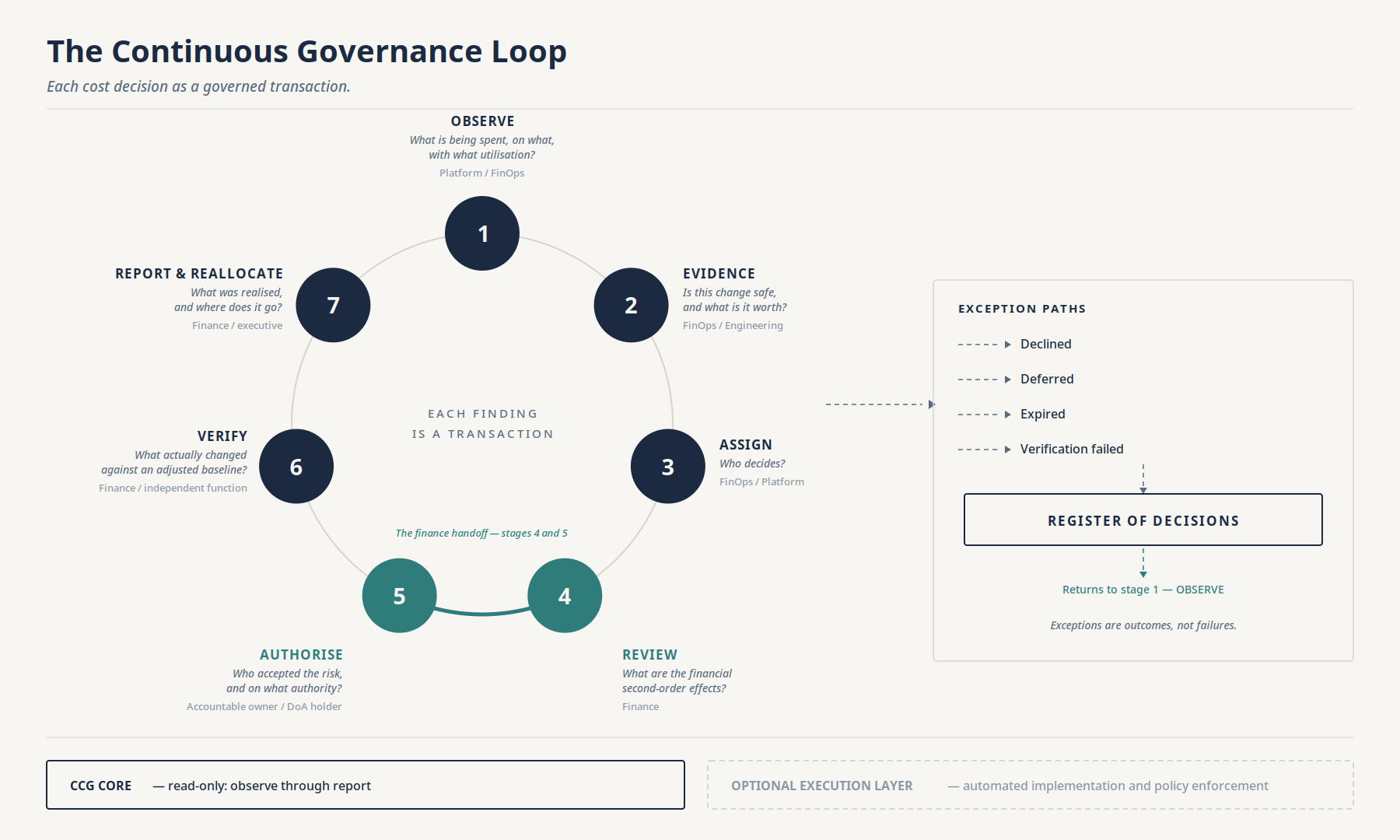Select the 'VERIFY' stage heading

tap(222, 436)
